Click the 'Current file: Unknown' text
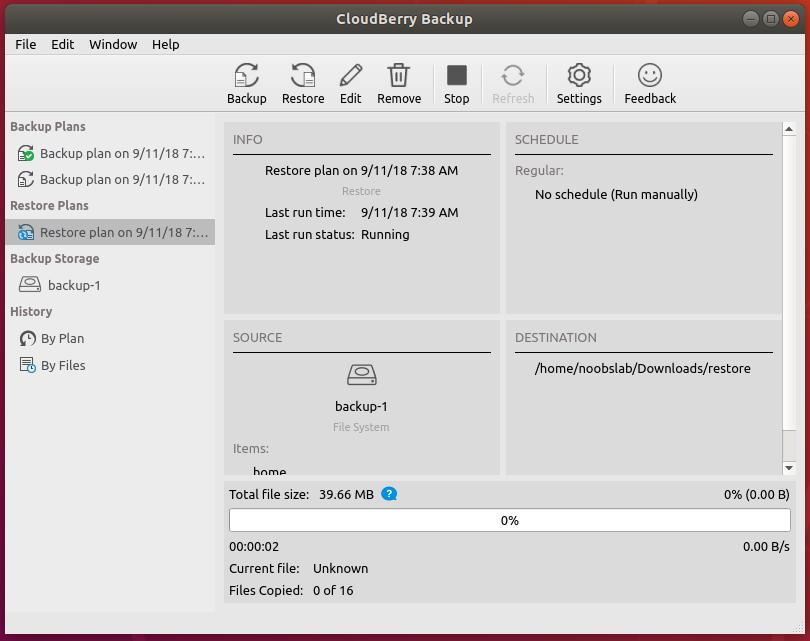The height and width of the screenshot is (641, 810). 299,568
